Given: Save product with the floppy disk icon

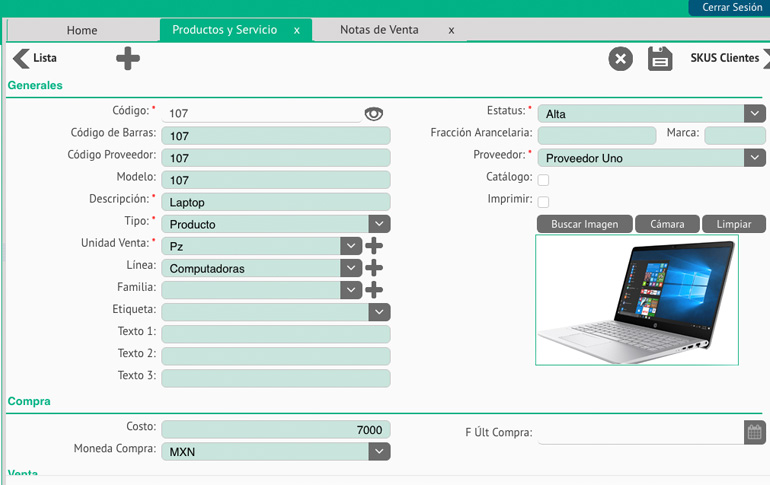Looking at the screenshot, I should [x=660, y=59].
